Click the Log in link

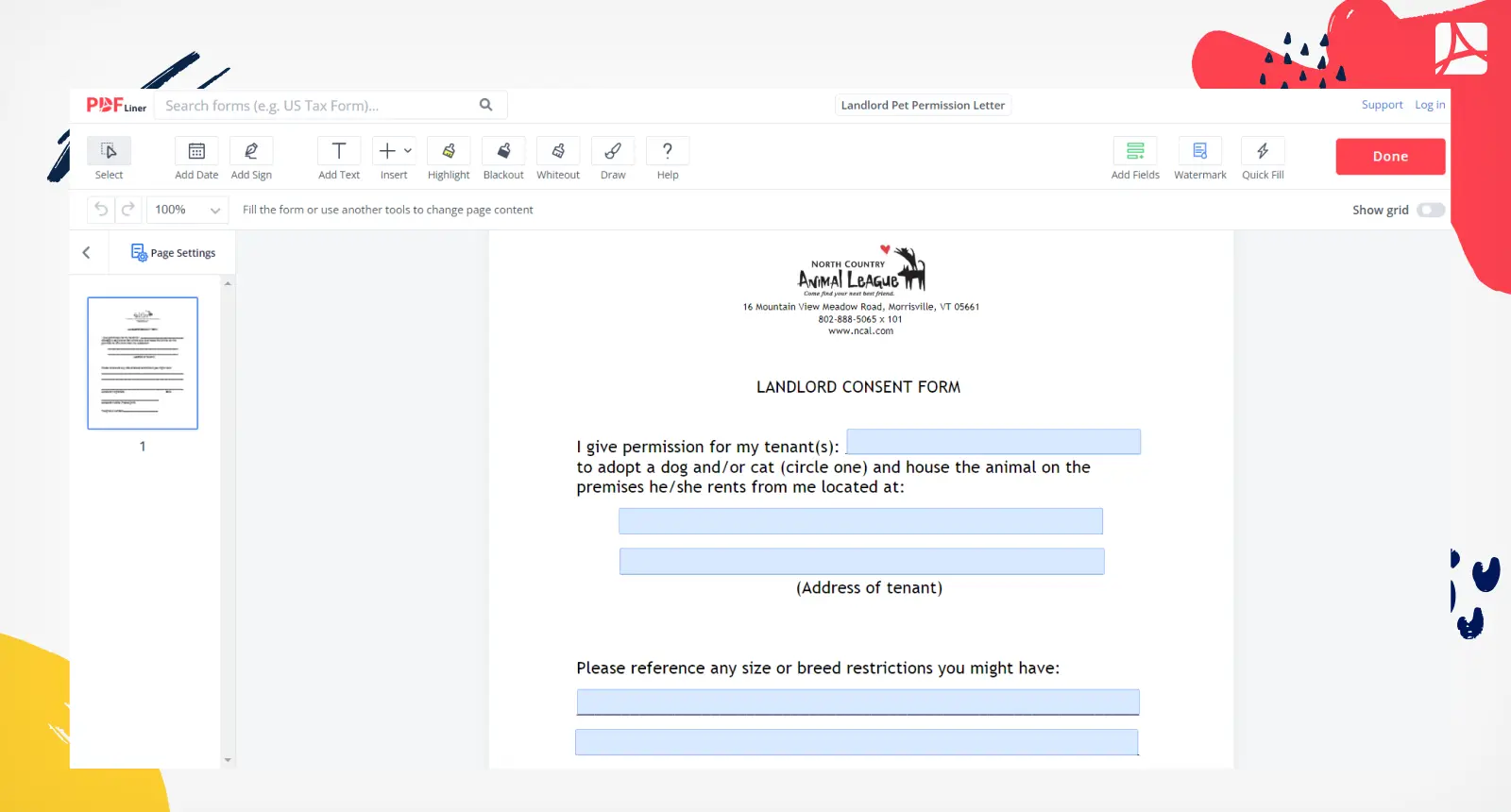pos(1430,105)
